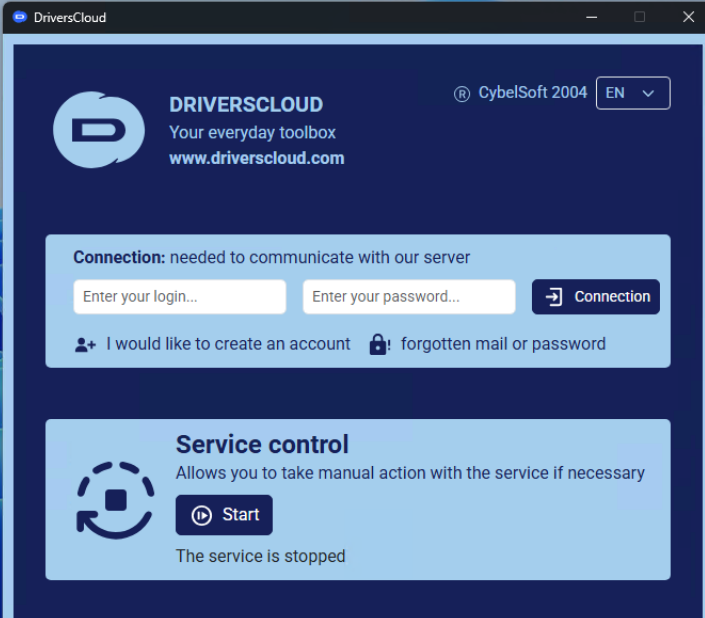Focus the 'Enter your password' field

point(409,297)
